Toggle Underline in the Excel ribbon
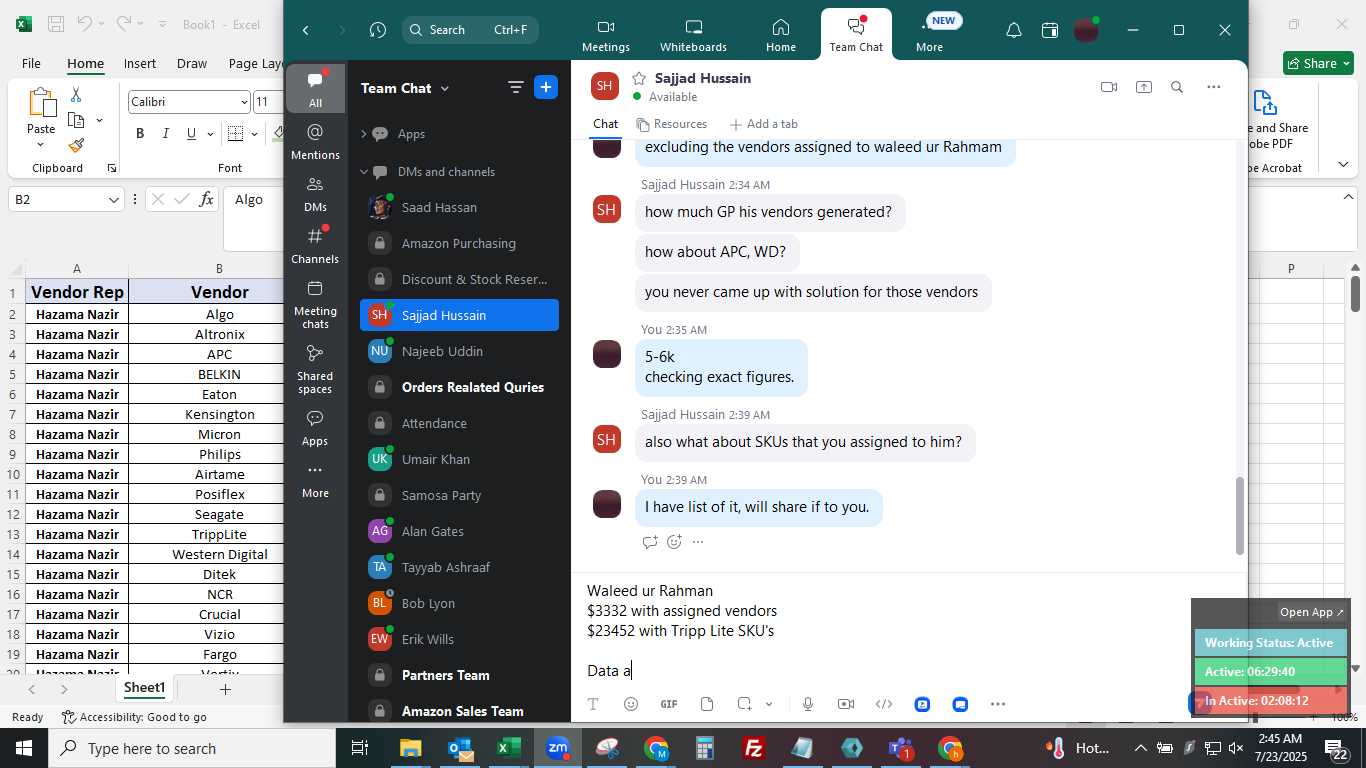1366x768 pixels. point(190,134)
